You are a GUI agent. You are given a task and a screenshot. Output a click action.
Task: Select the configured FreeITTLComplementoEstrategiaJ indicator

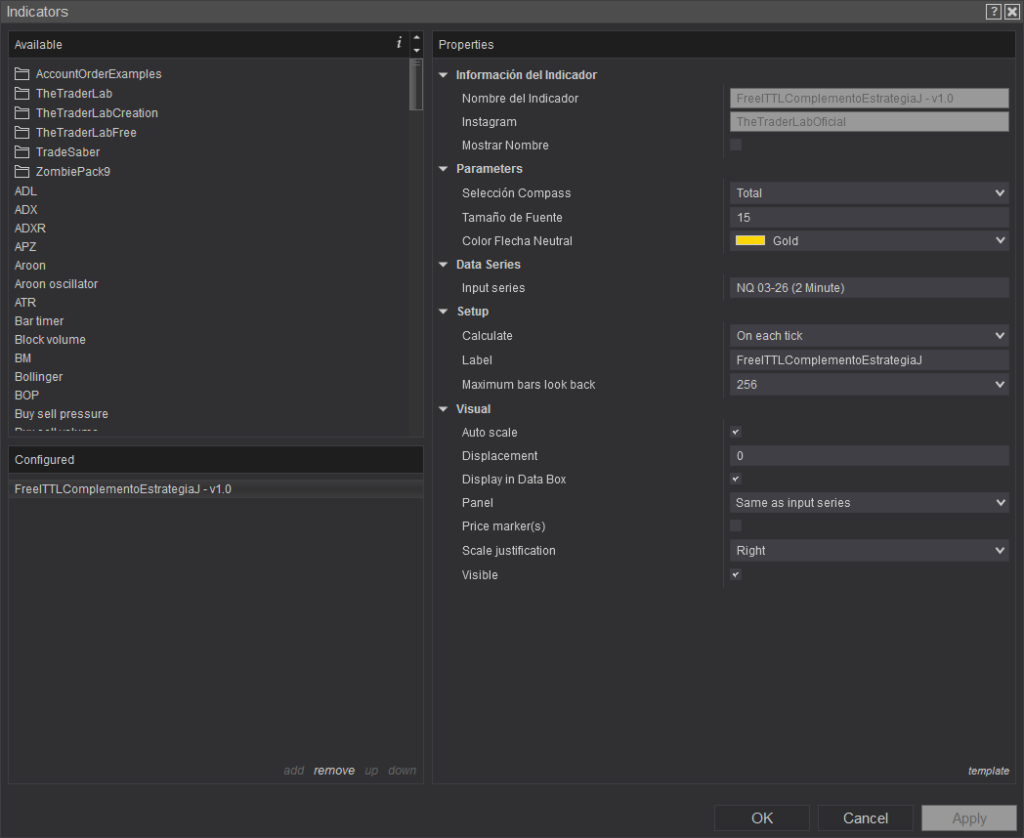123,489
